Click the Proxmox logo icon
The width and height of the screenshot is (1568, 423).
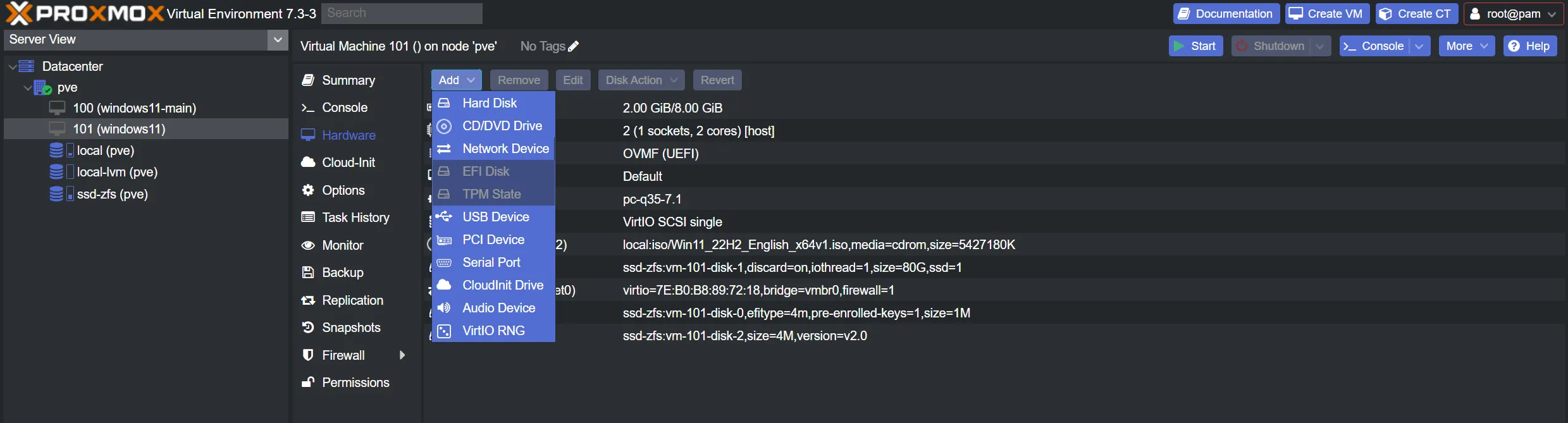tap(19, 13)
